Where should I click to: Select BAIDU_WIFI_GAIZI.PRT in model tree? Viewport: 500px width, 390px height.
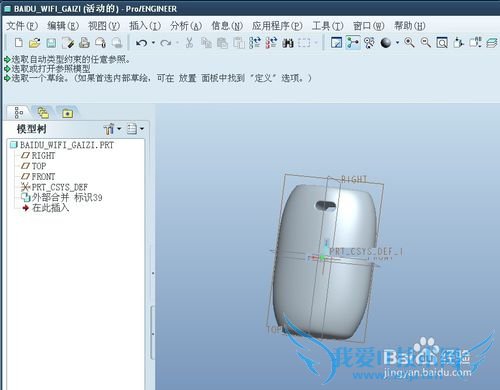click(62, 145)
